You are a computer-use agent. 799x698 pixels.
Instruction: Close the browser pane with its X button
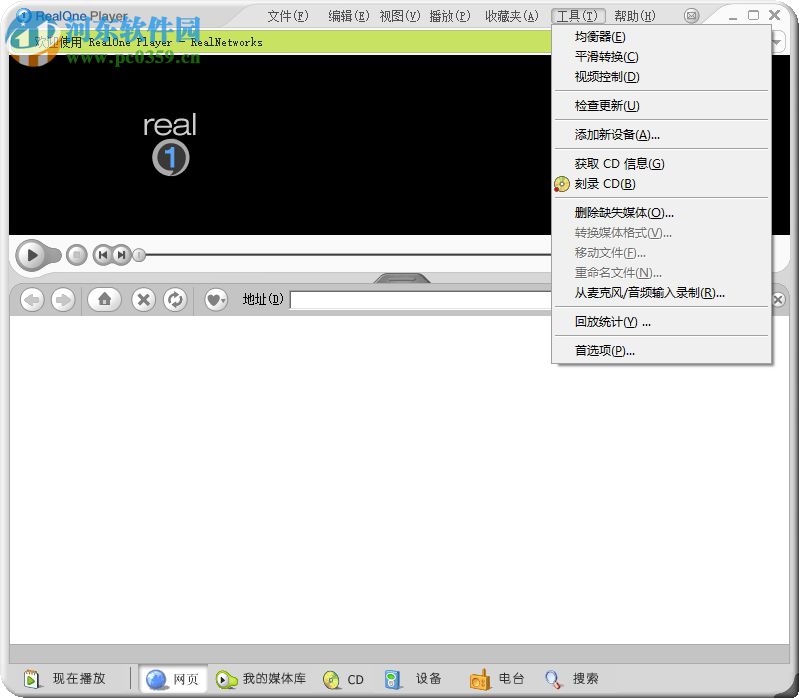click(x=778, y=300)
